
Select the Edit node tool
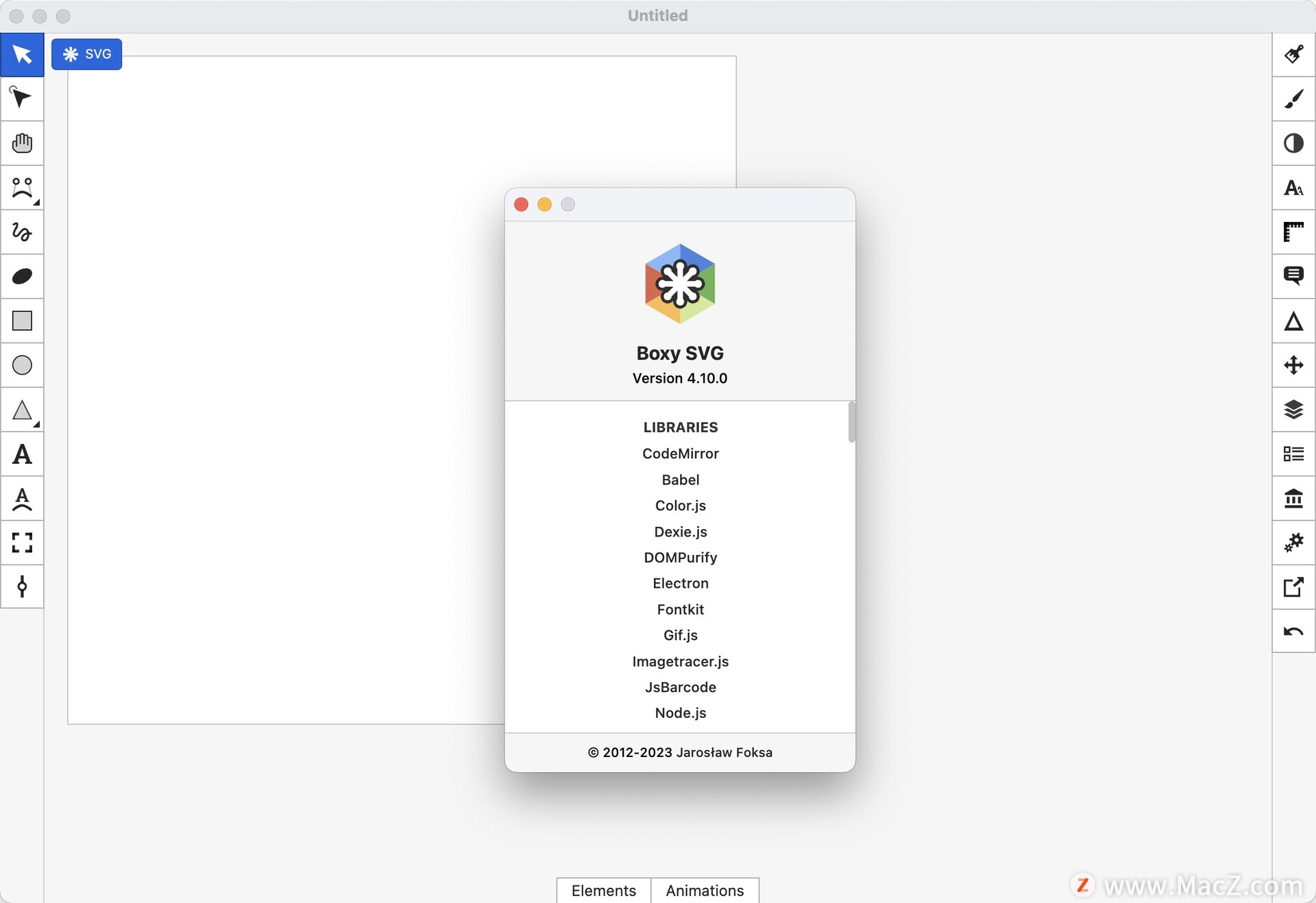(x=22, y=99)
